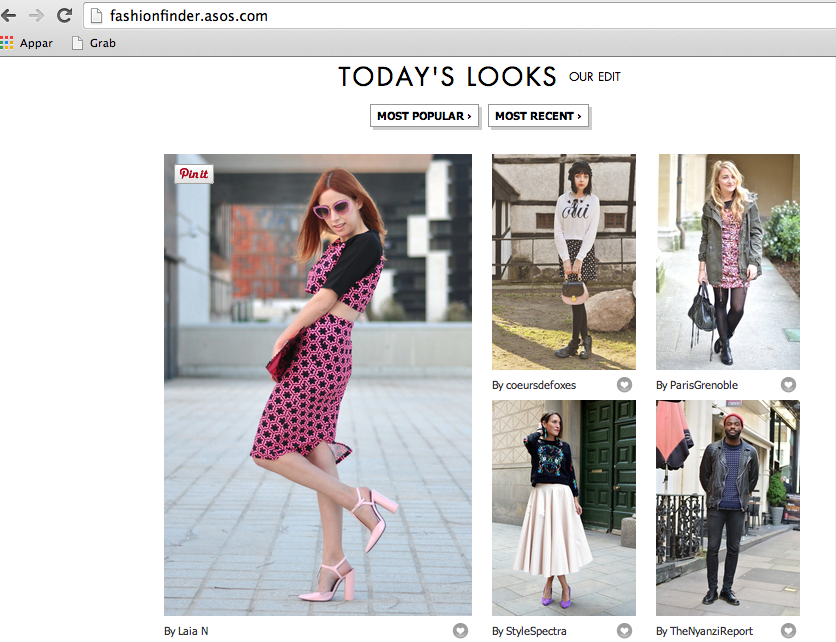Open the Most Recent looks
Screen dimensions: 836x642
click(538, 116)
